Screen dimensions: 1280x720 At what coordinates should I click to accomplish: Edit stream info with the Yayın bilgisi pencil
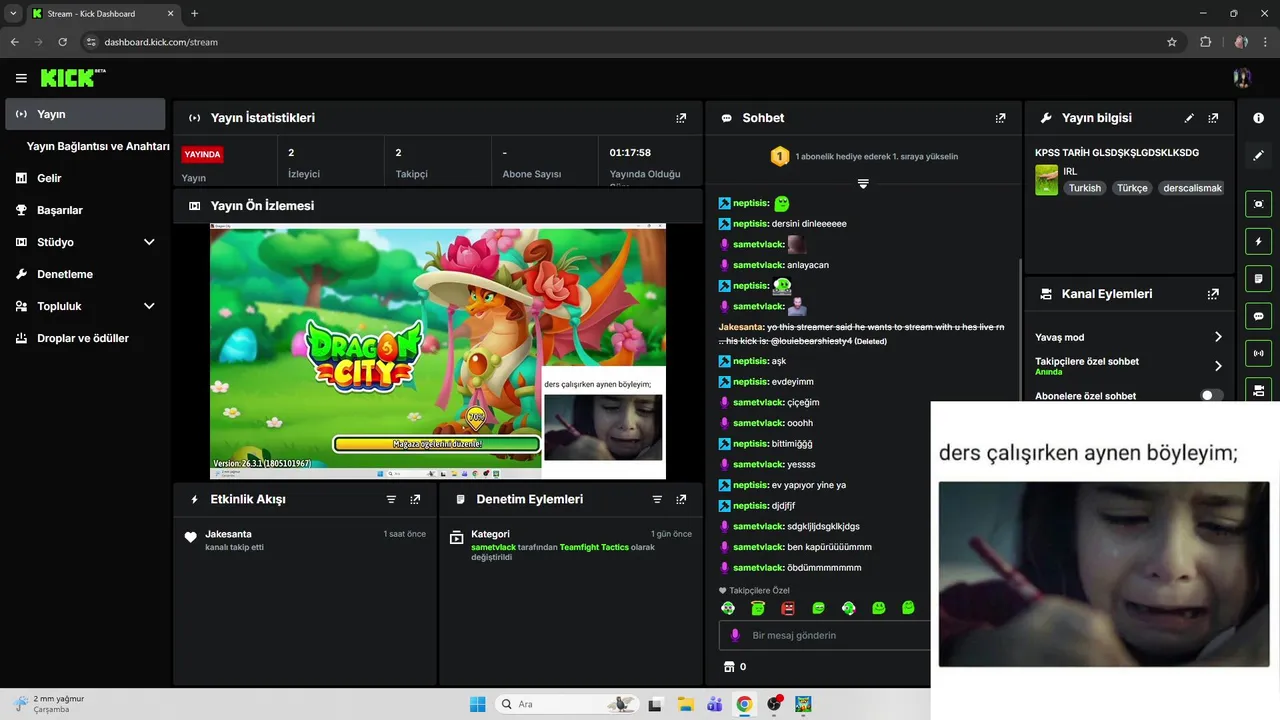pyautogui.click(x=1189, y=118)
